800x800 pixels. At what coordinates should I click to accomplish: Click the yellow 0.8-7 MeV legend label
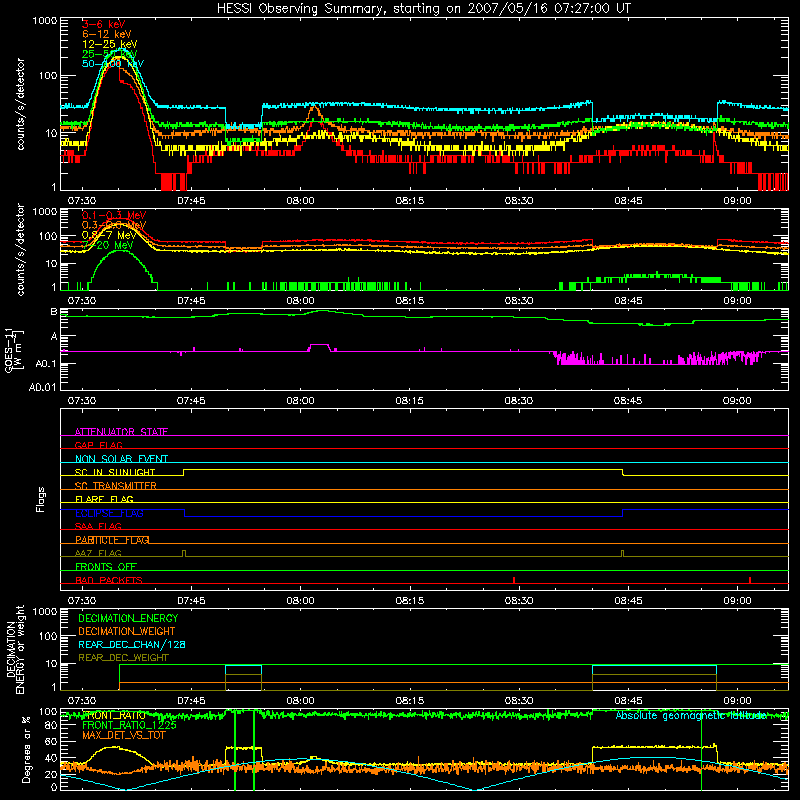pyautogui.click(x=109, y=235)
